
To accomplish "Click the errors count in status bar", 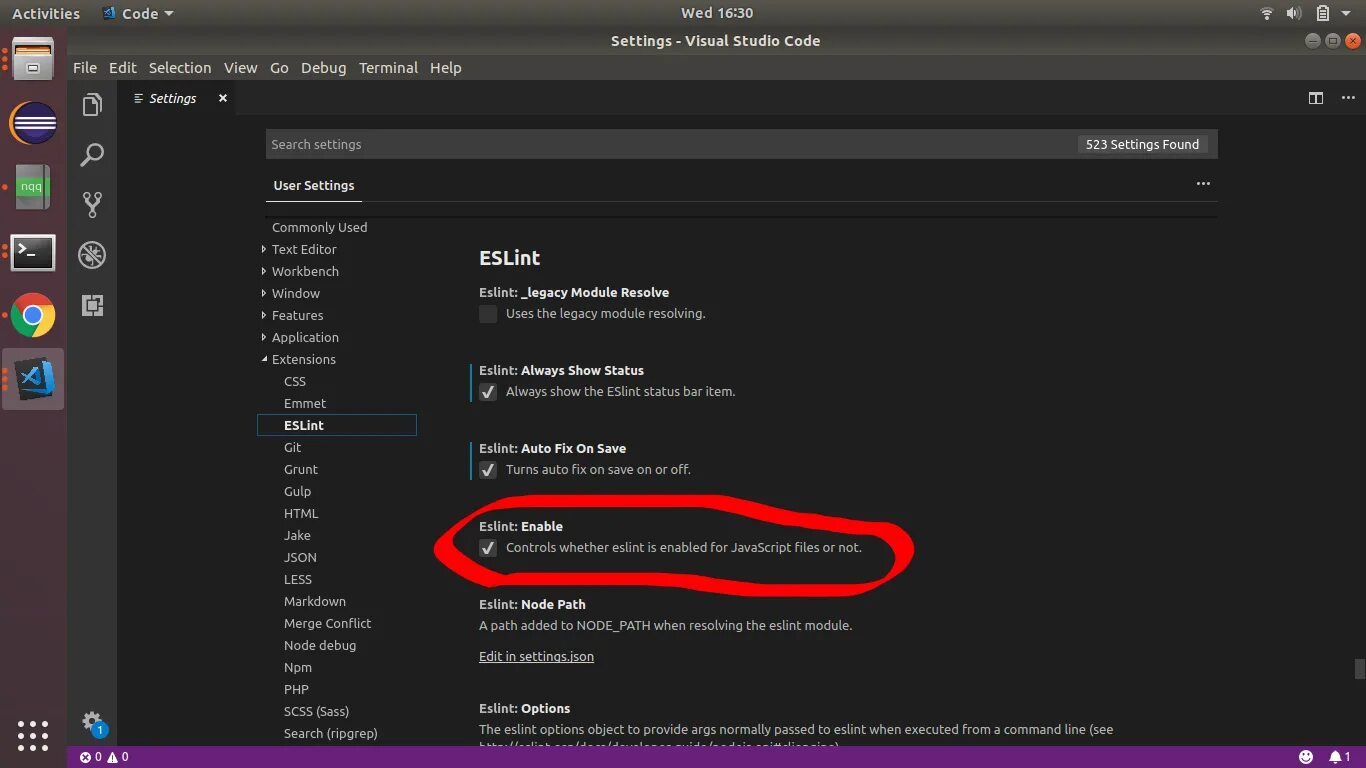I will [91, 757].
